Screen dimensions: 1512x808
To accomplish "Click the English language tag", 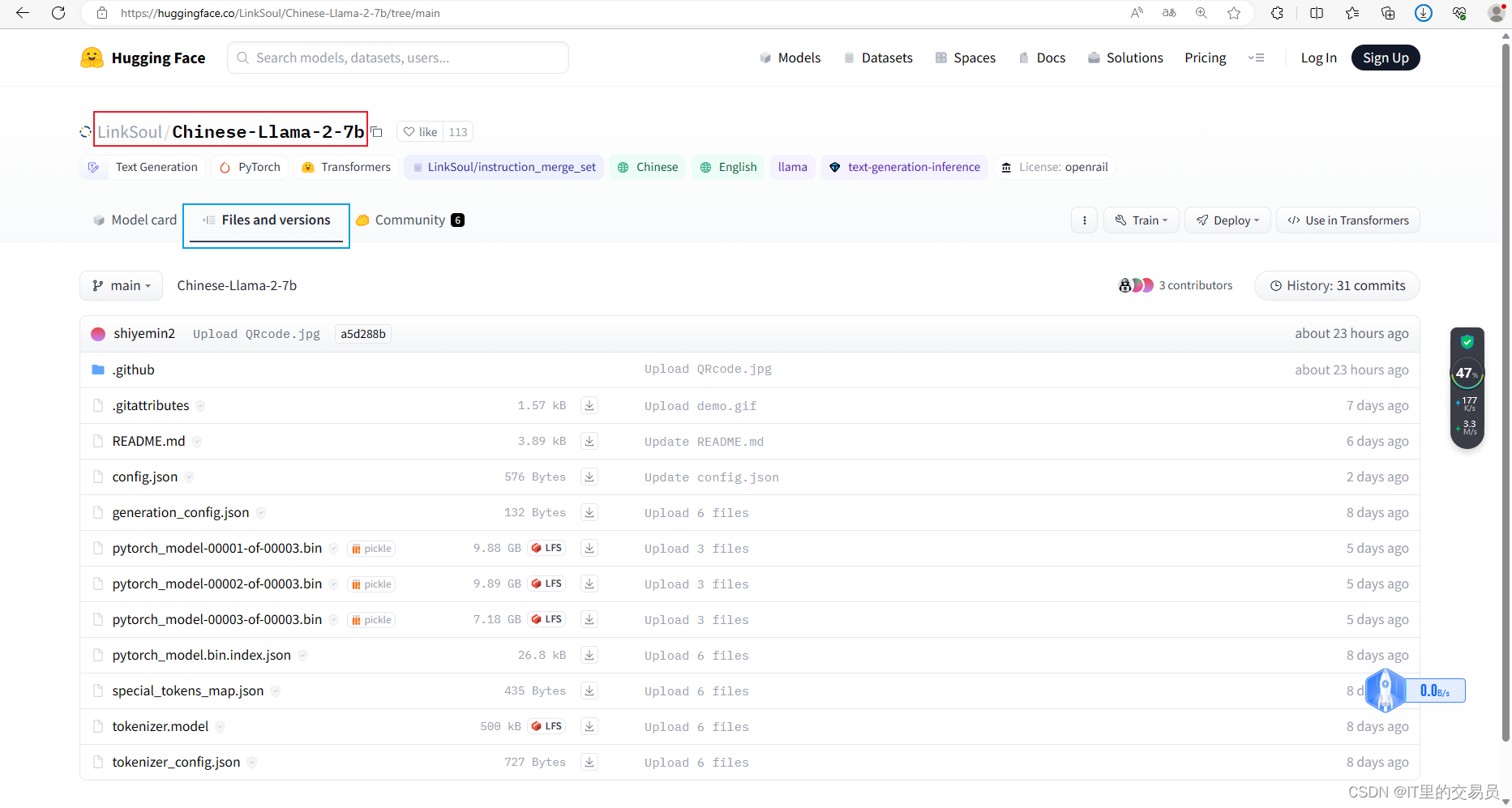I will coord(728,167).
